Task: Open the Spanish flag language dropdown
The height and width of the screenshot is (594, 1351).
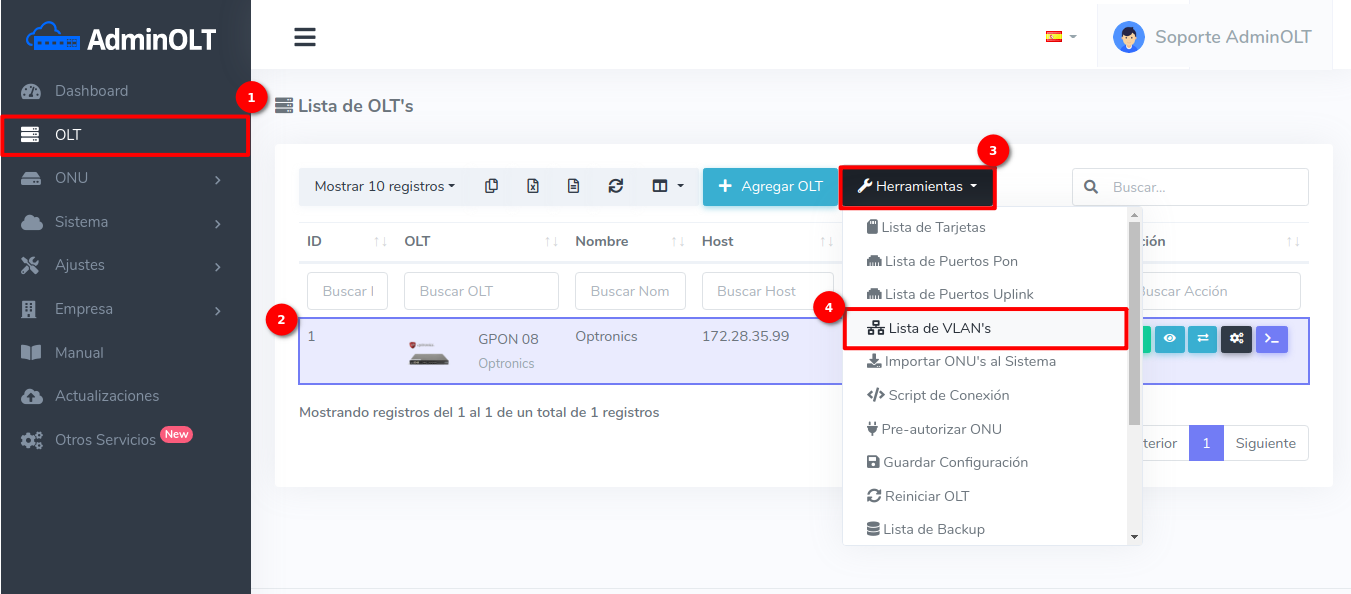Action: coord(1060,37)
